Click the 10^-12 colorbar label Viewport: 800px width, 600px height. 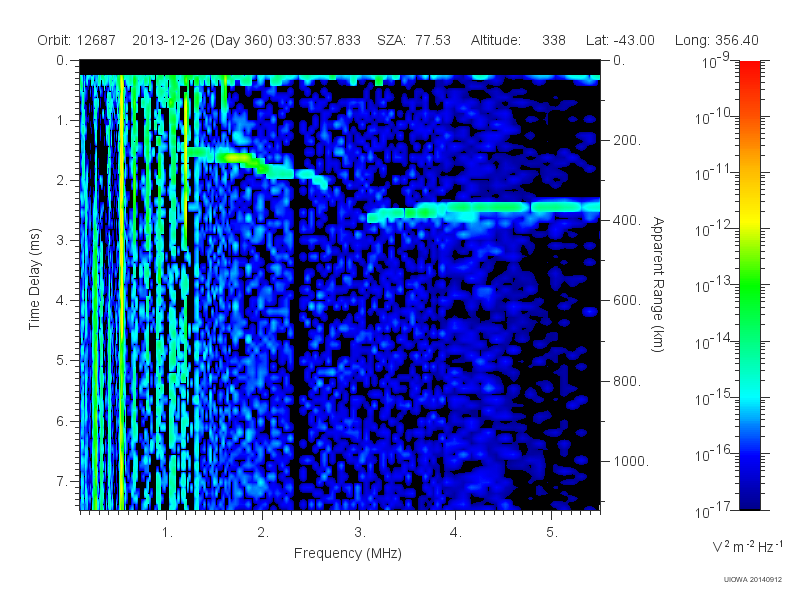715,229
